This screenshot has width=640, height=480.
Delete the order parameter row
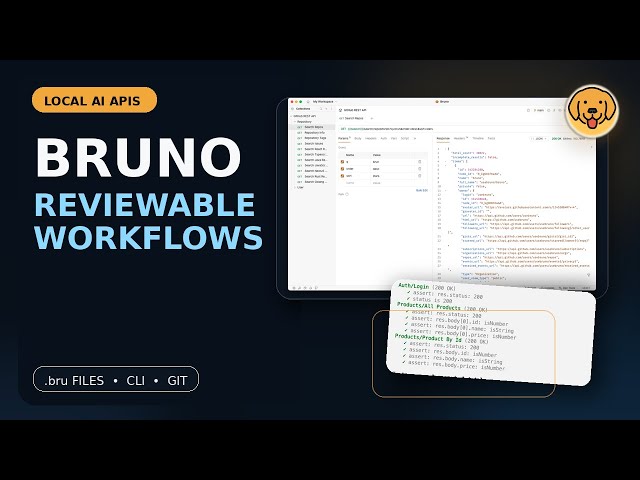420,169
